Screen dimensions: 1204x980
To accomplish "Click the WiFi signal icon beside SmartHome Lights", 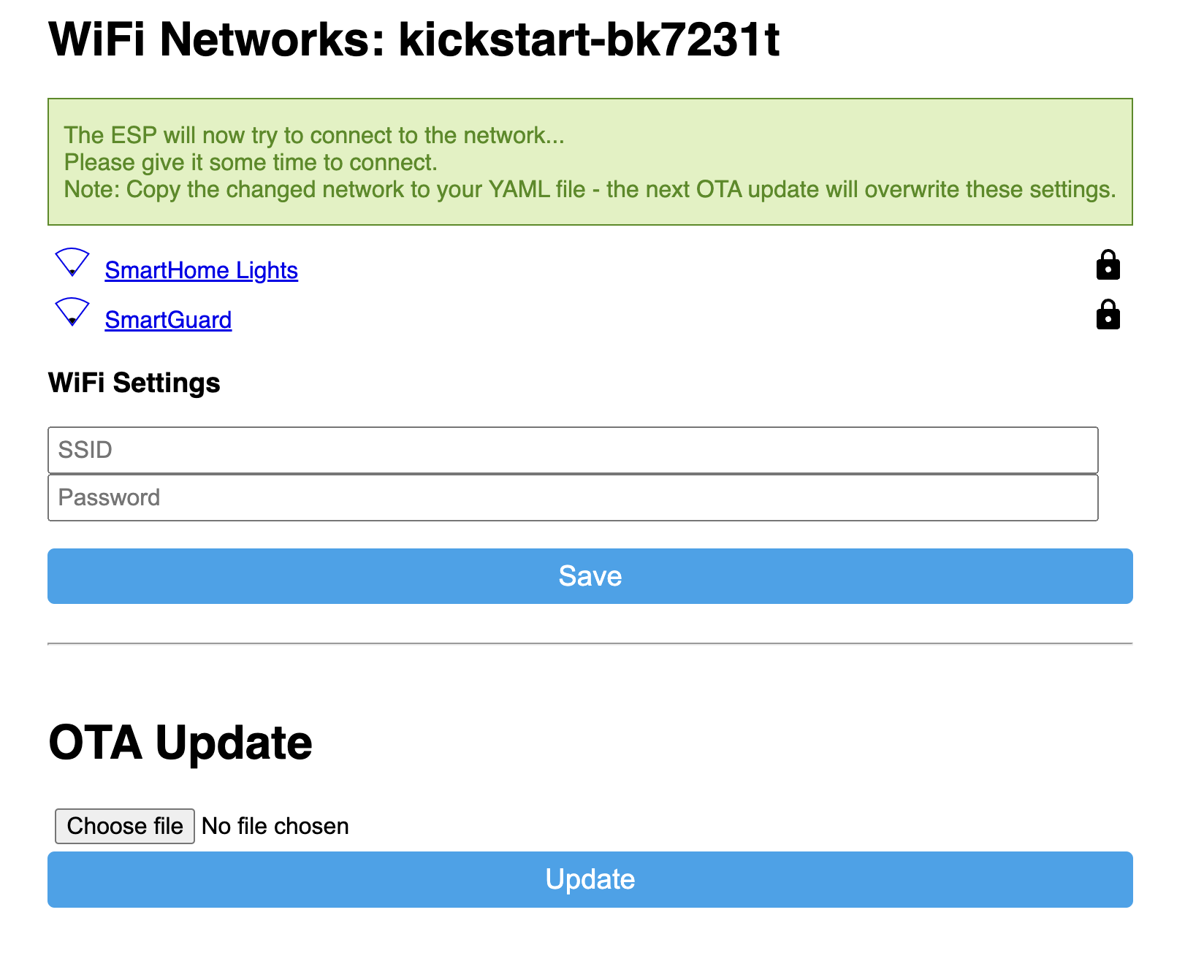I will click(x=72, y=263).
